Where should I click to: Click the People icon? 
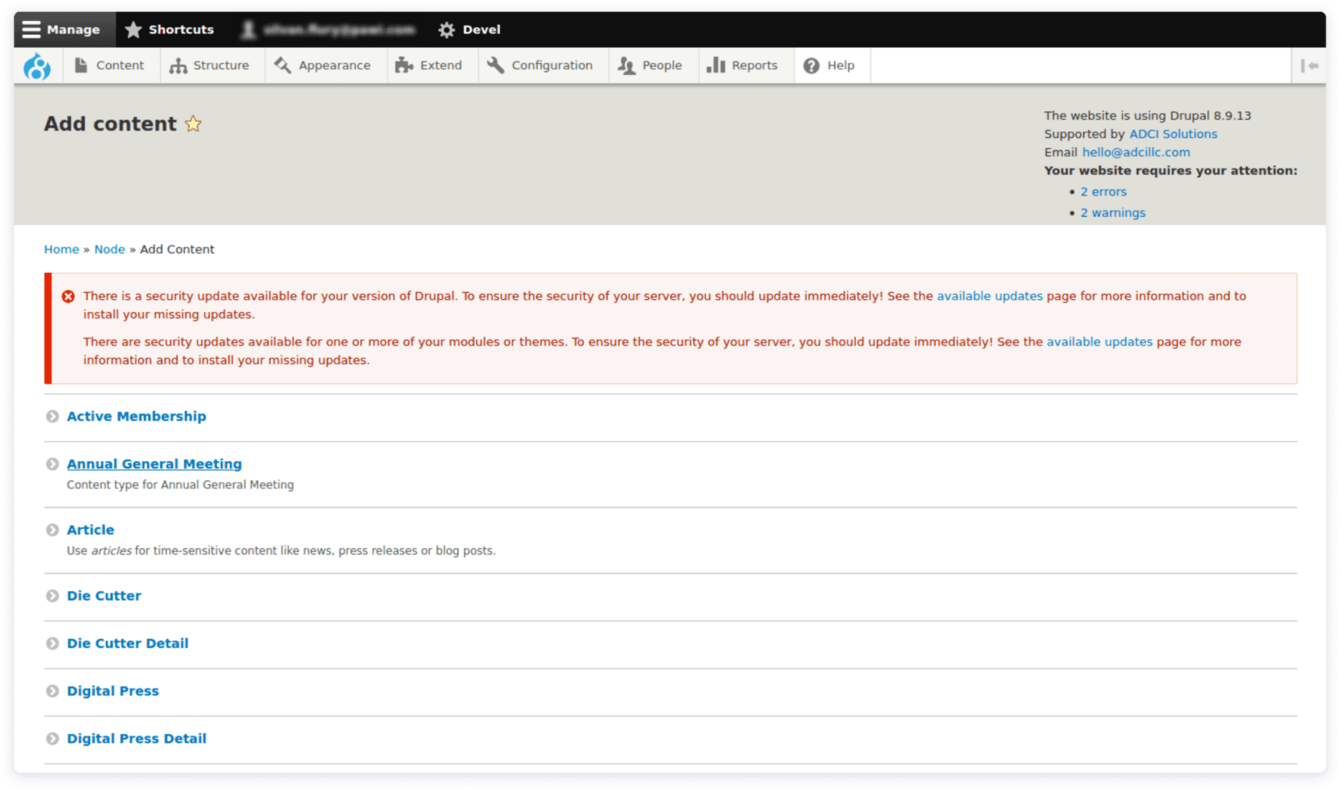click(626, 65)
